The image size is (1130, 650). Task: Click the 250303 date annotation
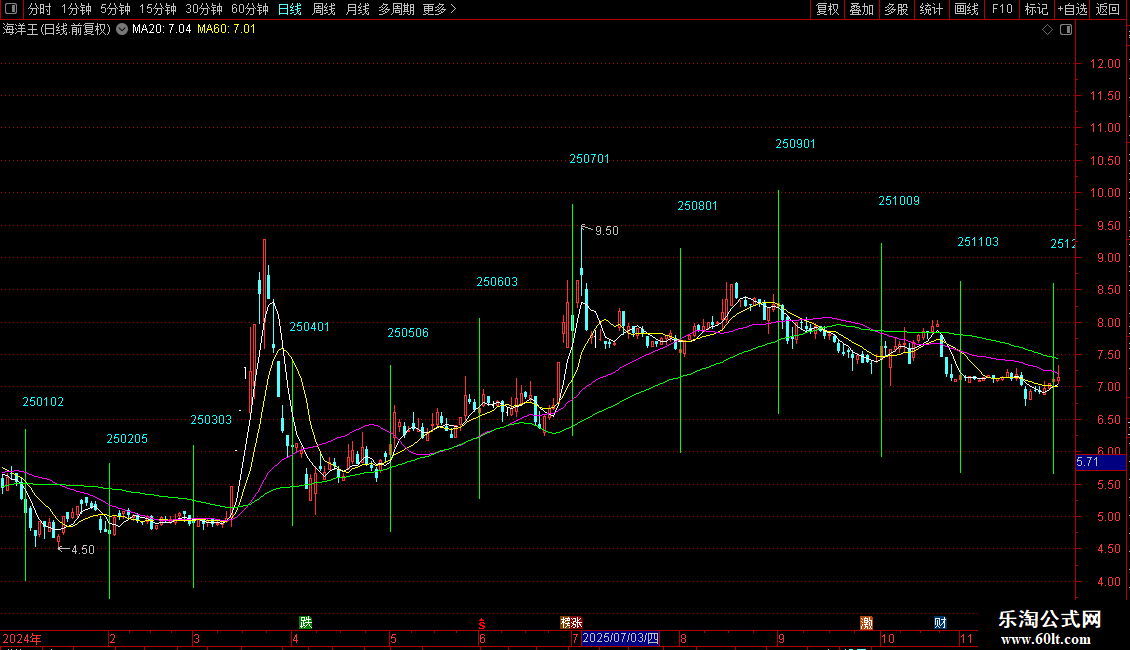(x=211, y=420)
